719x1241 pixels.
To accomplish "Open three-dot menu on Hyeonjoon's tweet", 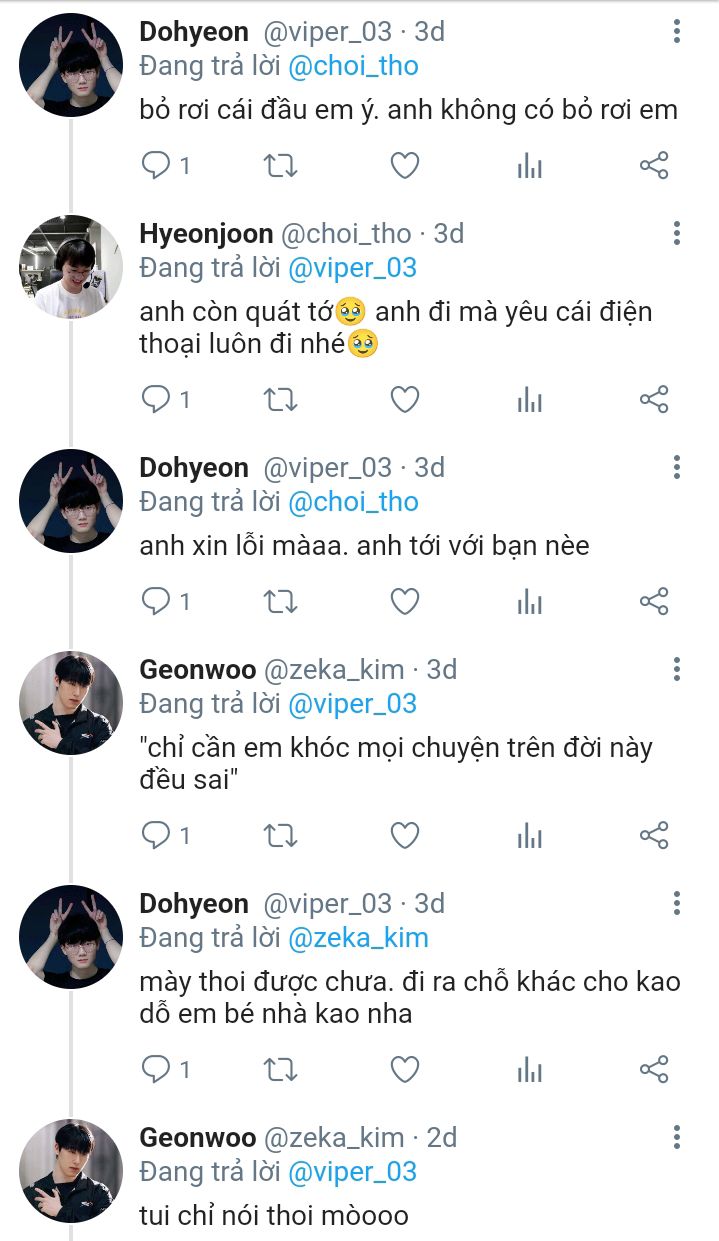I will pos(677,234).
